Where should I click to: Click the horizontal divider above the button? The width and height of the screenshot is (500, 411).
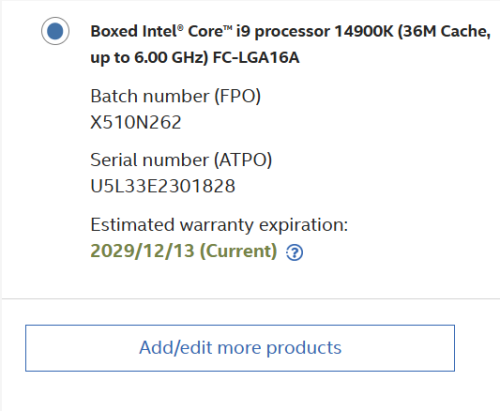(x=251, y=299)
